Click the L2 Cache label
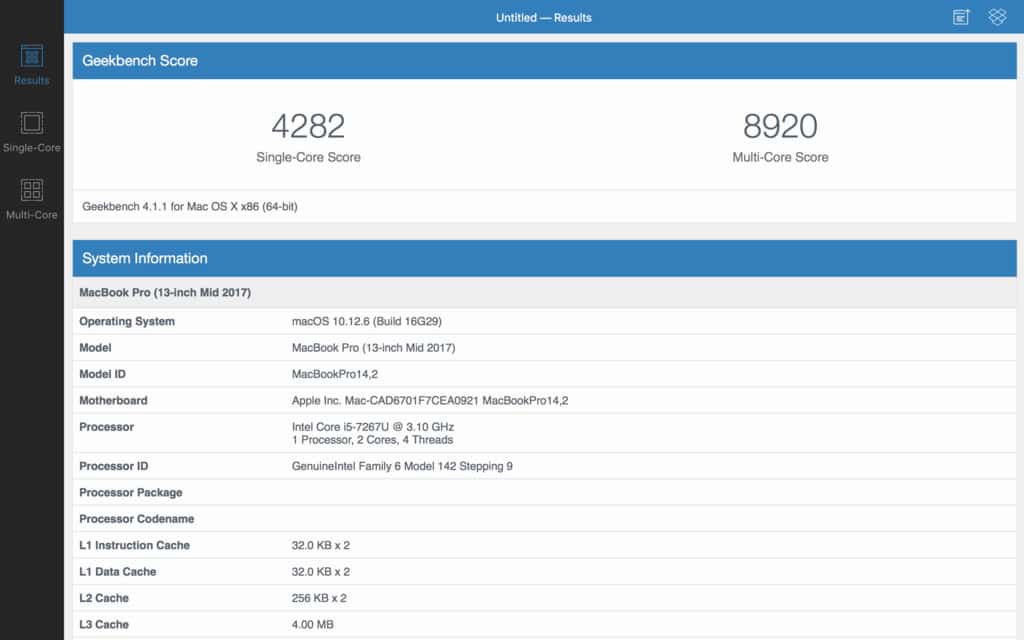Screen dimensions: 1024x640 pyautogui.click(x=104, y=598)
